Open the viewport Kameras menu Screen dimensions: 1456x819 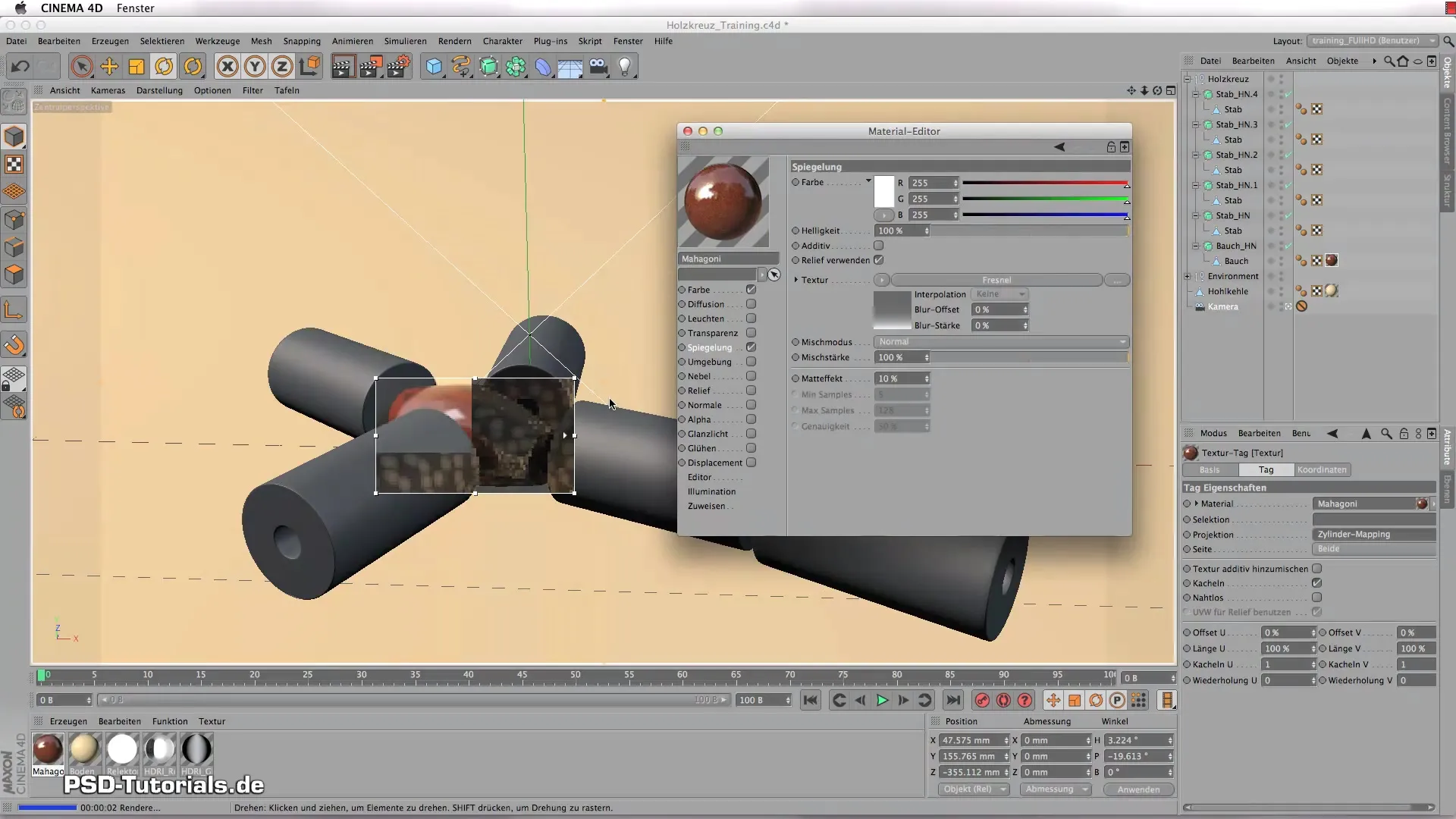[x=108, y=90]
